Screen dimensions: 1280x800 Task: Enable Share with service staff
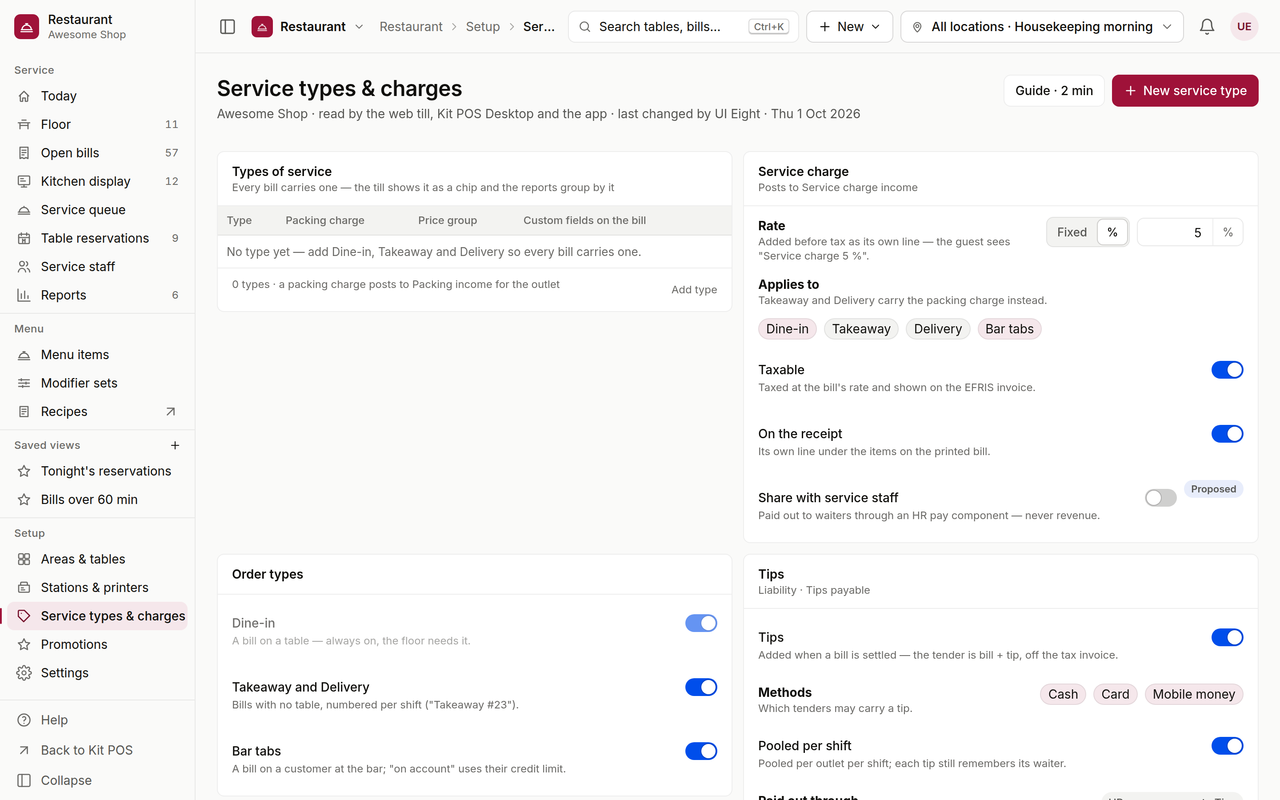[x=1160, y=498]
